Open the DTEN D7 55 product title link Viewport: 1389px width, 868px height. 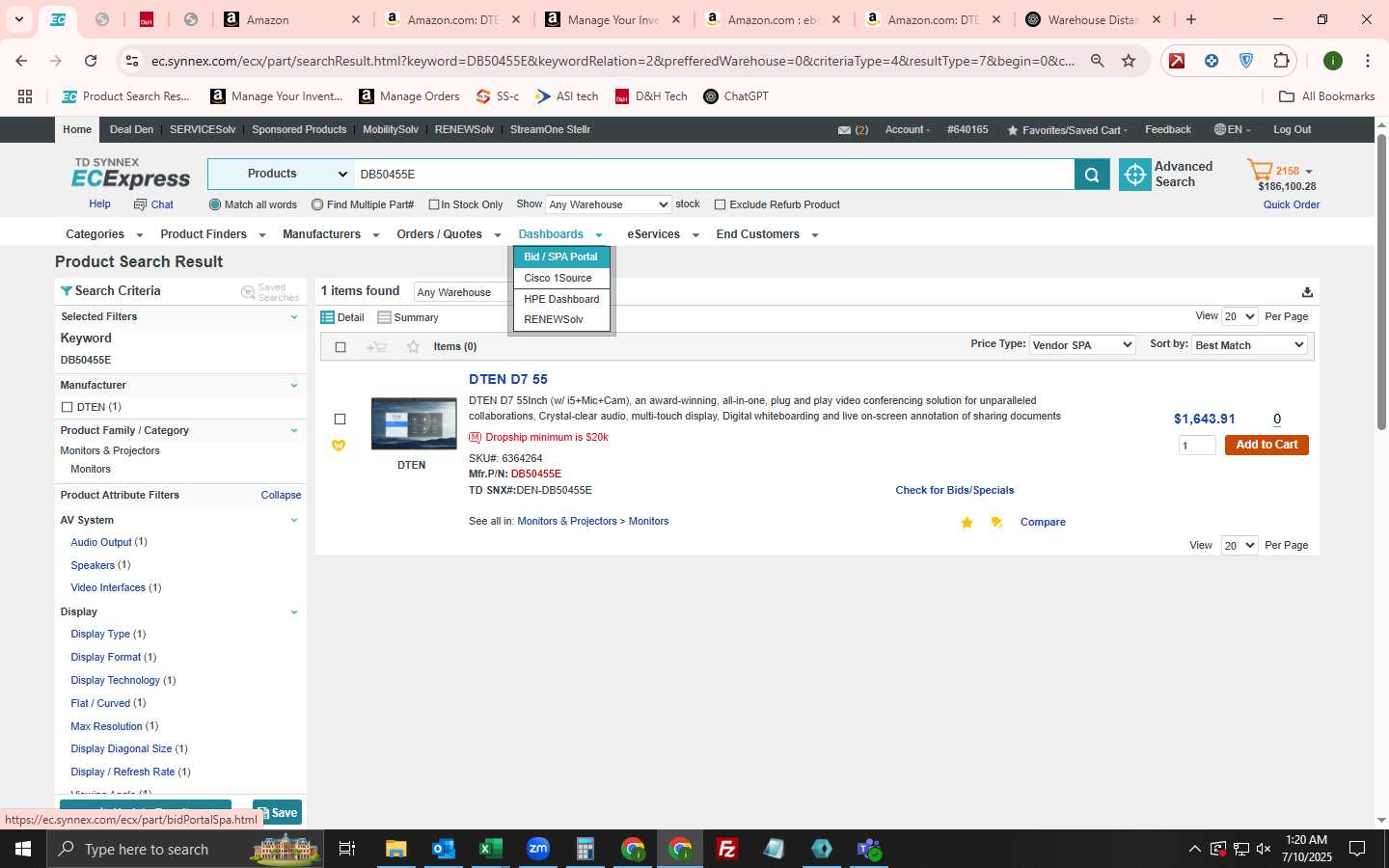[x=507, y=379]
